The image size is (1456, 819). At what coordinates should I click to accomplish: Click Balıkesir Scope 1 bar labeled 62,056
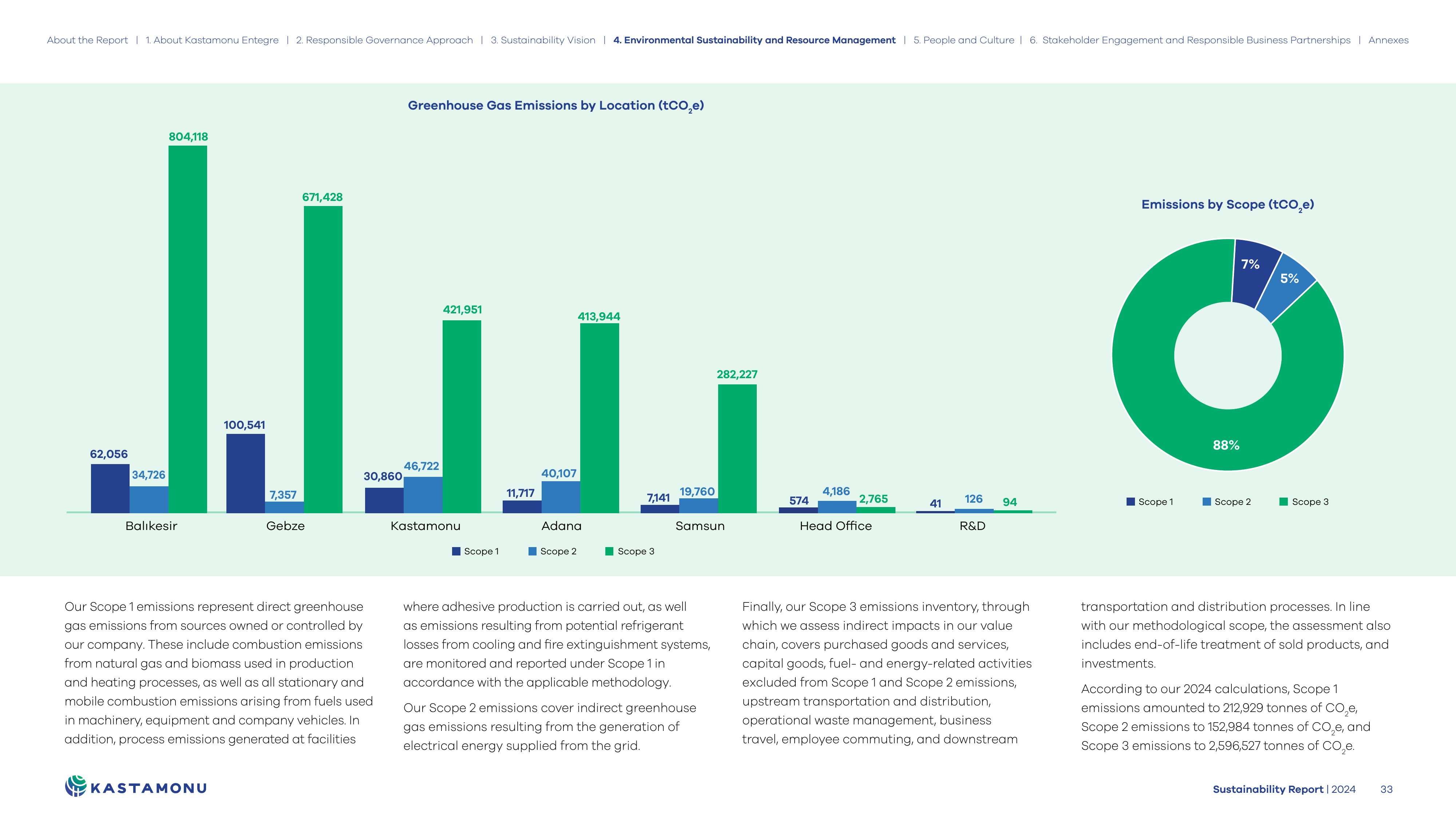pyautogui.click(x=110, y=488)
